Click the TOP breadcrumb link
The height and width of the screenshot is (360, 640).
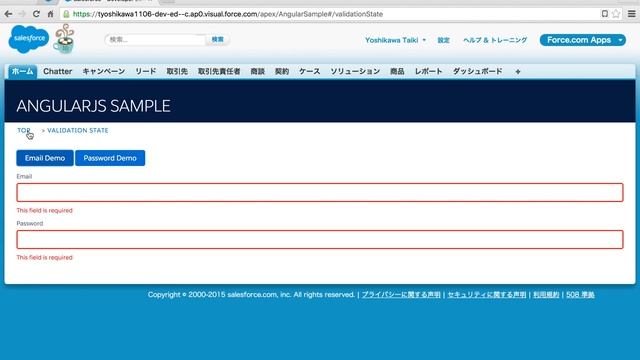point(23,130)
